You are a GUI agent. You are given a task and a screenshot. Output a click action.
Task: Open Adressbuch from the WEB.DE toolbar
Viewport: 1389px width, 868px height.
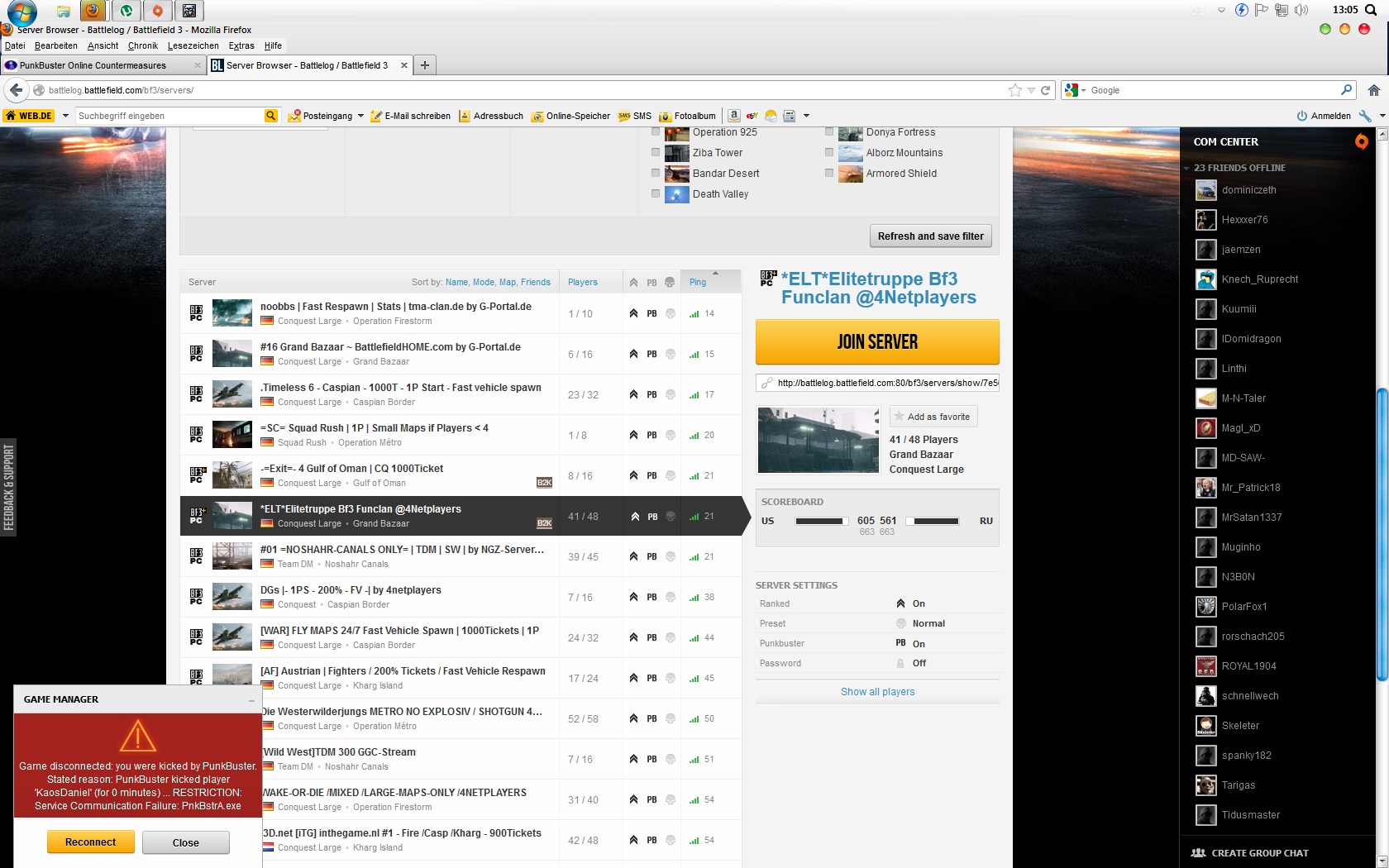[491, 116]
